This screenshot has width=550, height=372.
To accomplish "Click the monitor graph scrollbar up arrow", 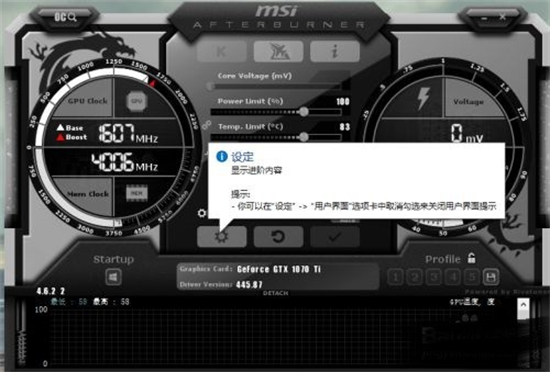I will click(x=523, y=305).
